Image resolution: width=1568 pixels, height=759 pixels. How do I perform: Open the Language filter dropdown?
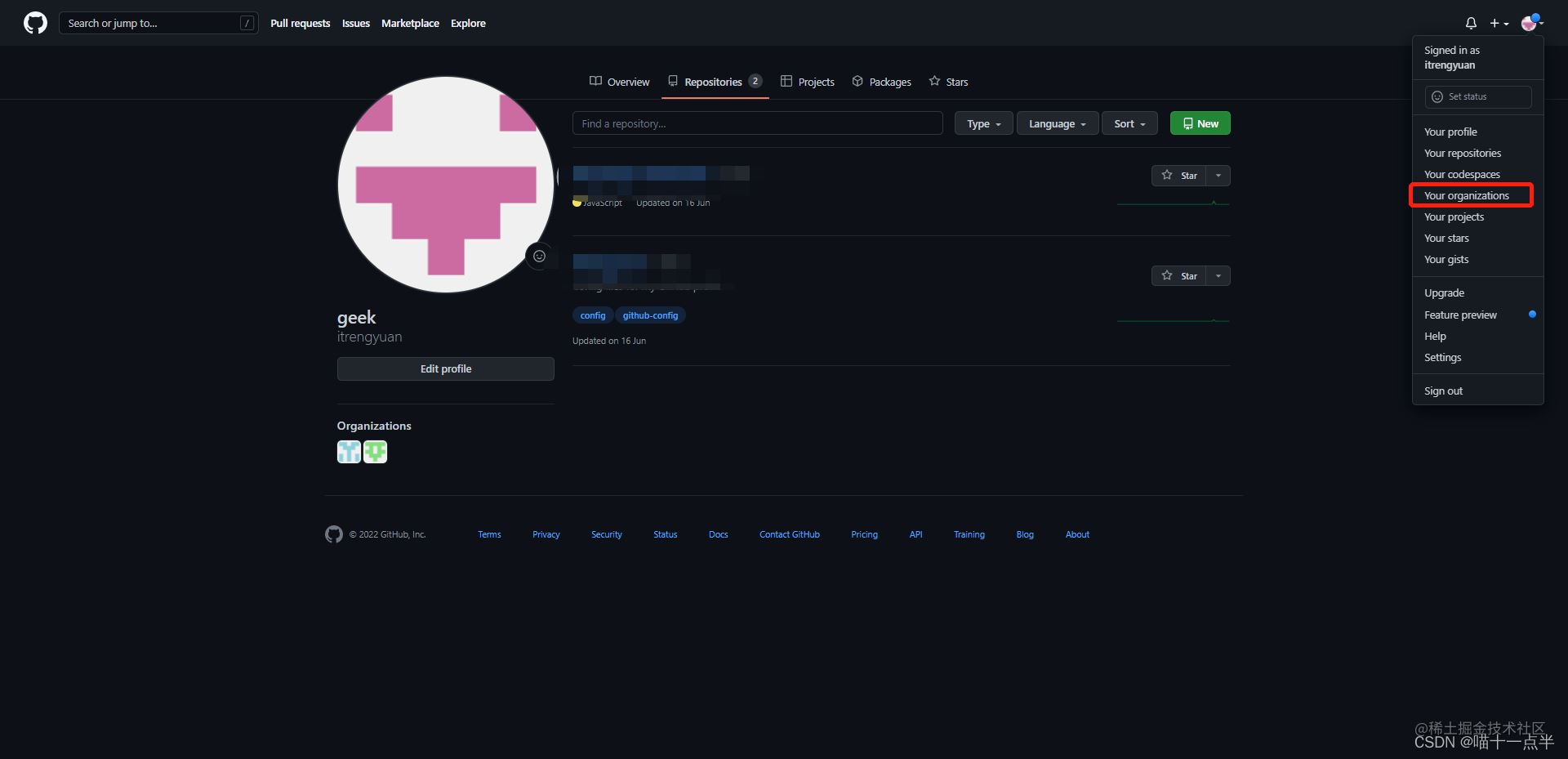(x=1058, y=123)
